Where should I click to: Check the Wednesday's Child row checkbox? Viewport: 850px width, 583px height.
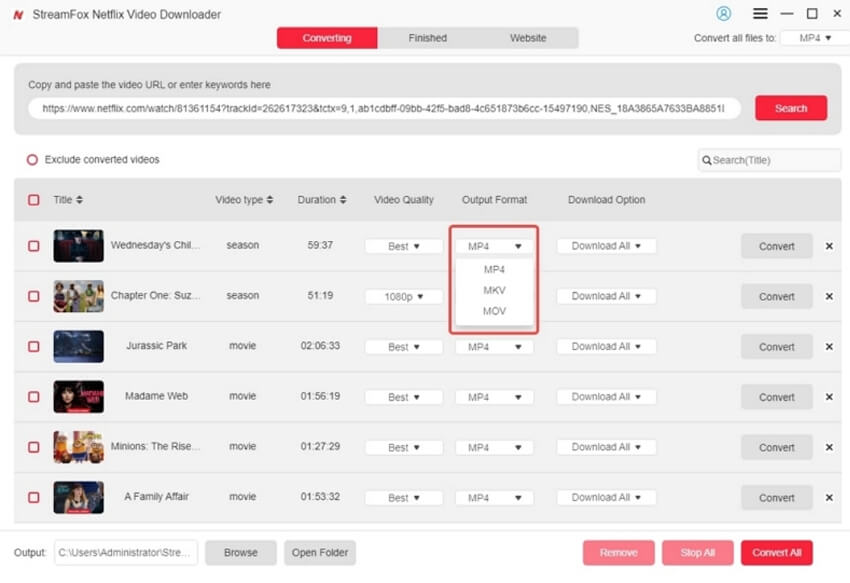pos(34,246)
